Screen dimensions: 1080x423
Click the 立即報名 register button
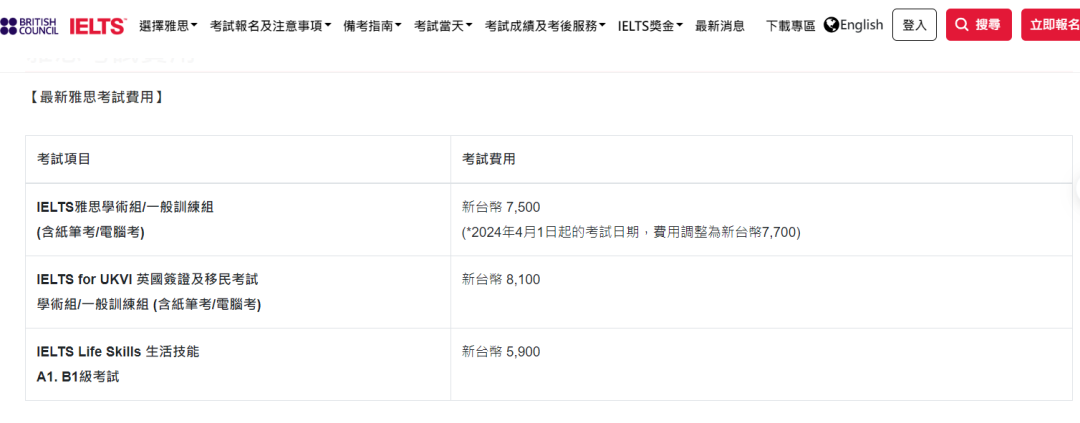(1051, 25)
